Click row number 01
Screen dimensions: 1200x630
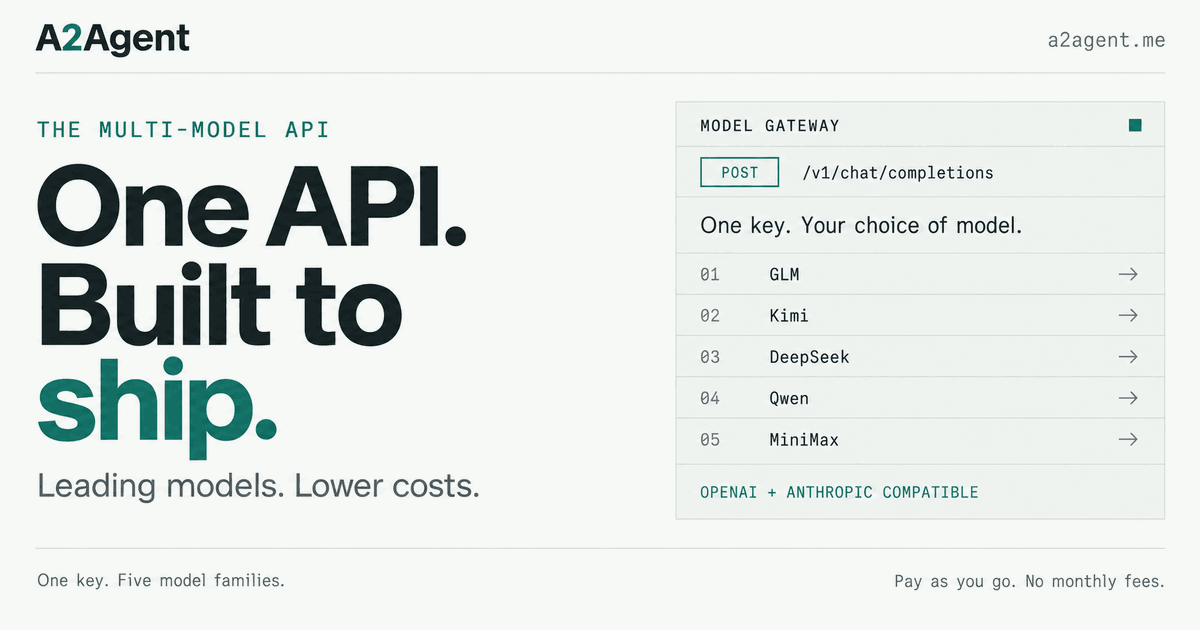coord(710,274)
